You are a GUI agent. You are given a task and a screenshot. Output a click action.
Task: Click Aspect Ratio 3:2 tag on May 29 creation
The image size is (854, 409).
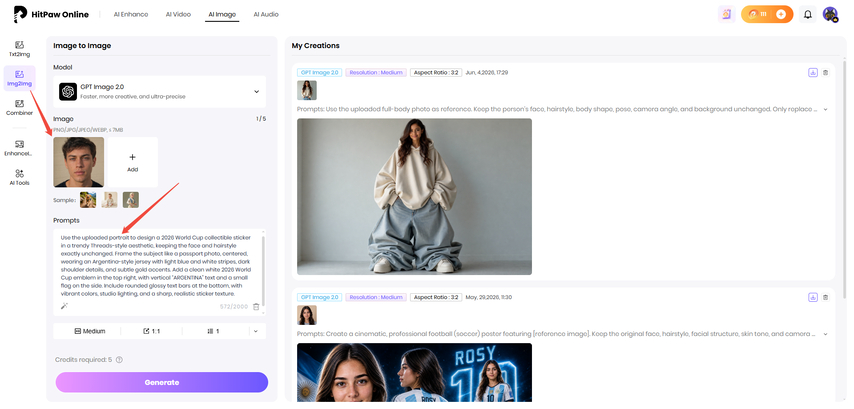tap(436, 297)
